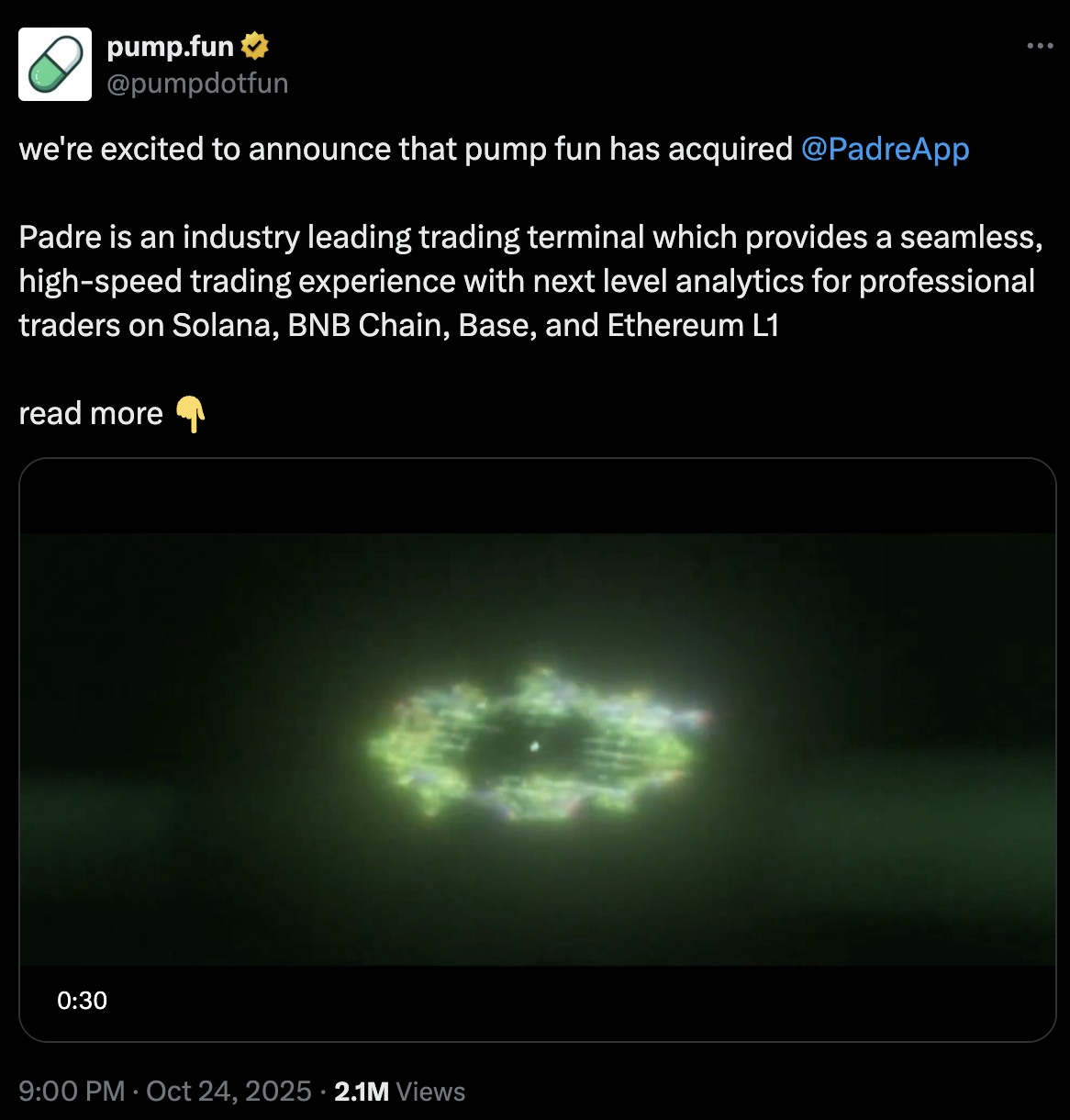Click the pump.fun display name

click(171, 46)
